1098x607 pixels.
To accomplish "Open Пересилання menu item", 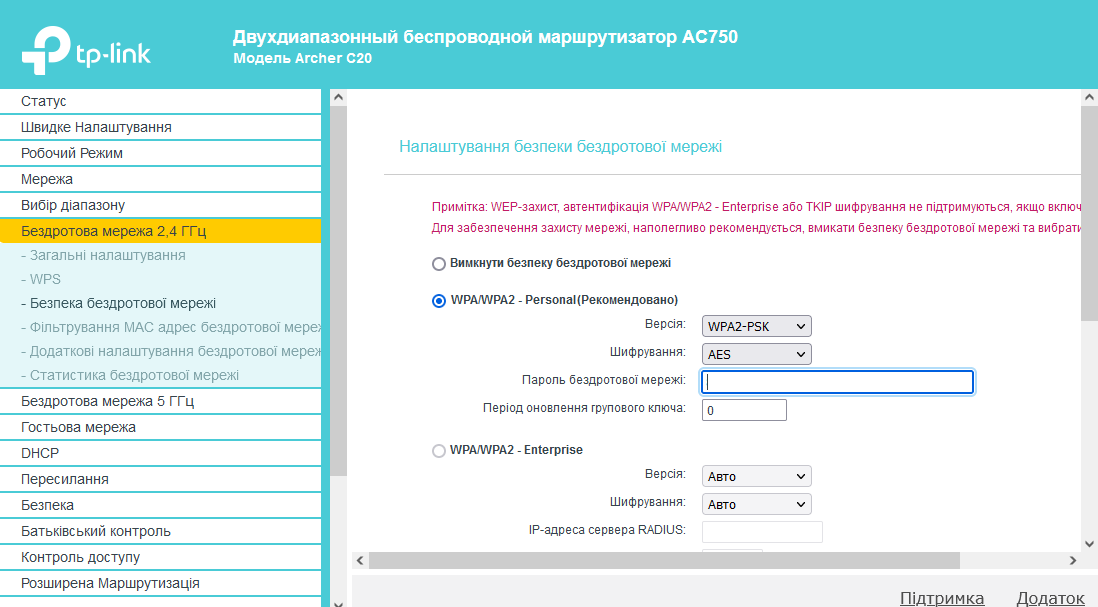I will (x=160, y=479).
